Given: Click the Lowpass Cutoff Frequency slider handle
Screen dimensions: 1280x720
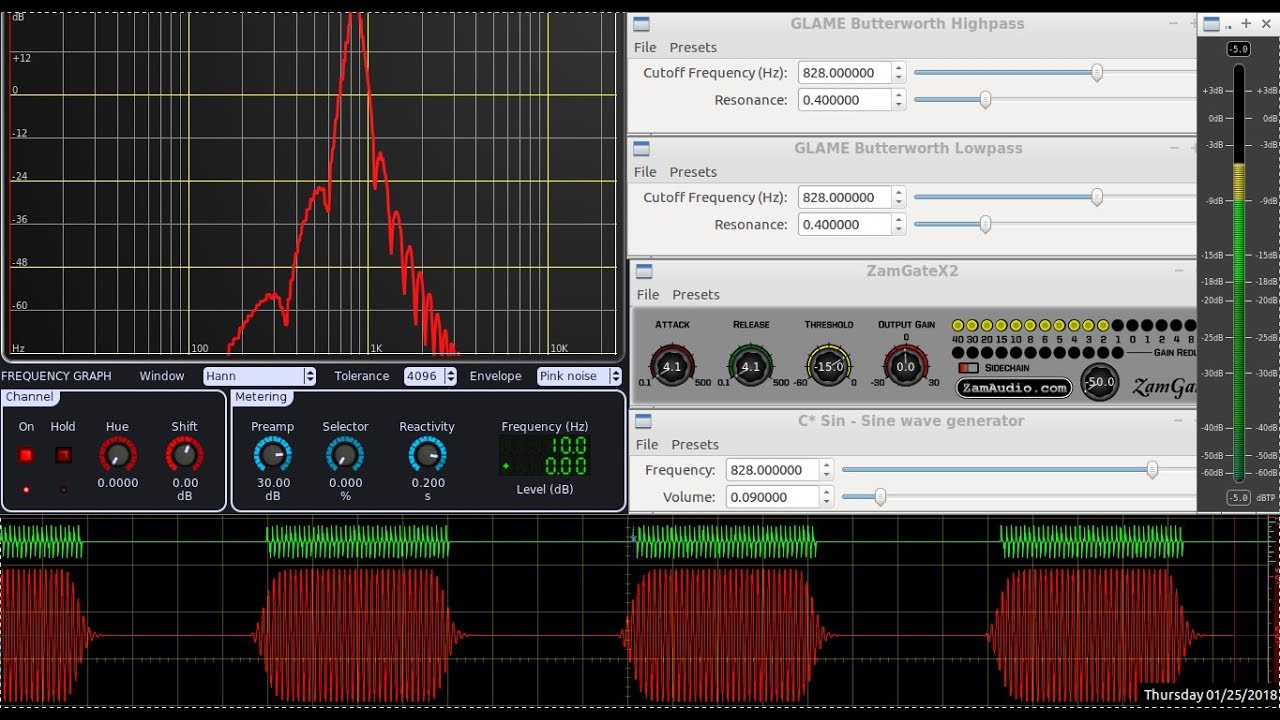Looking at the screenshot, I should [x=1097, y=197].
